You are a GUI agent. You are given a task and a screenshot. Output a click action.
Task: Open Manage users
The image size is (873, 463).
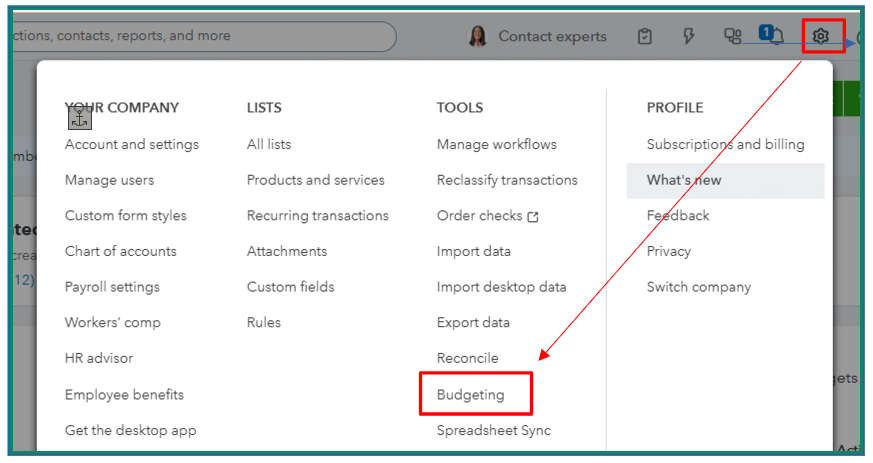(109, 180)
